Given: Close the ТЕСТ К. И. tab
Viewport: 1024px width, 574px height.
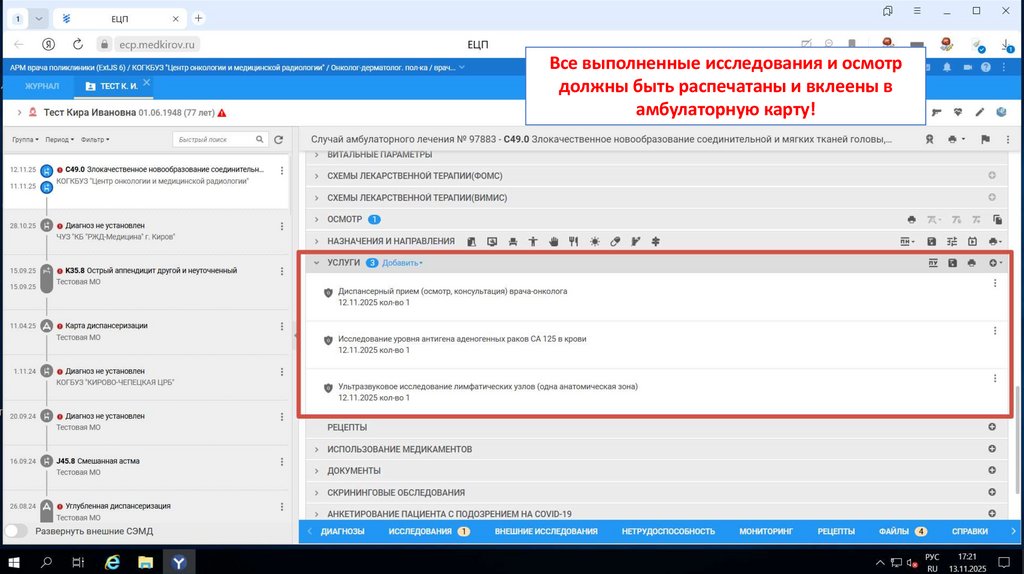Looking at the screenshot, I should 146,82.
